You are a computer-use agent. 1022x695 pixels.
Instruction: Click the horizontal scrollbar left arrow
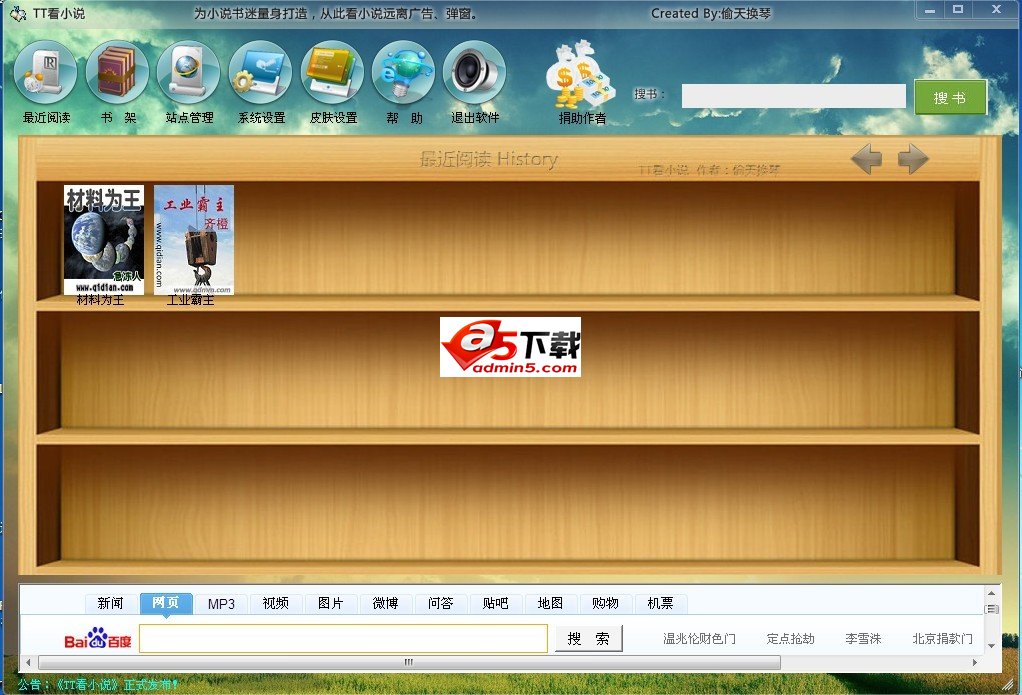(x=28, y=662)
